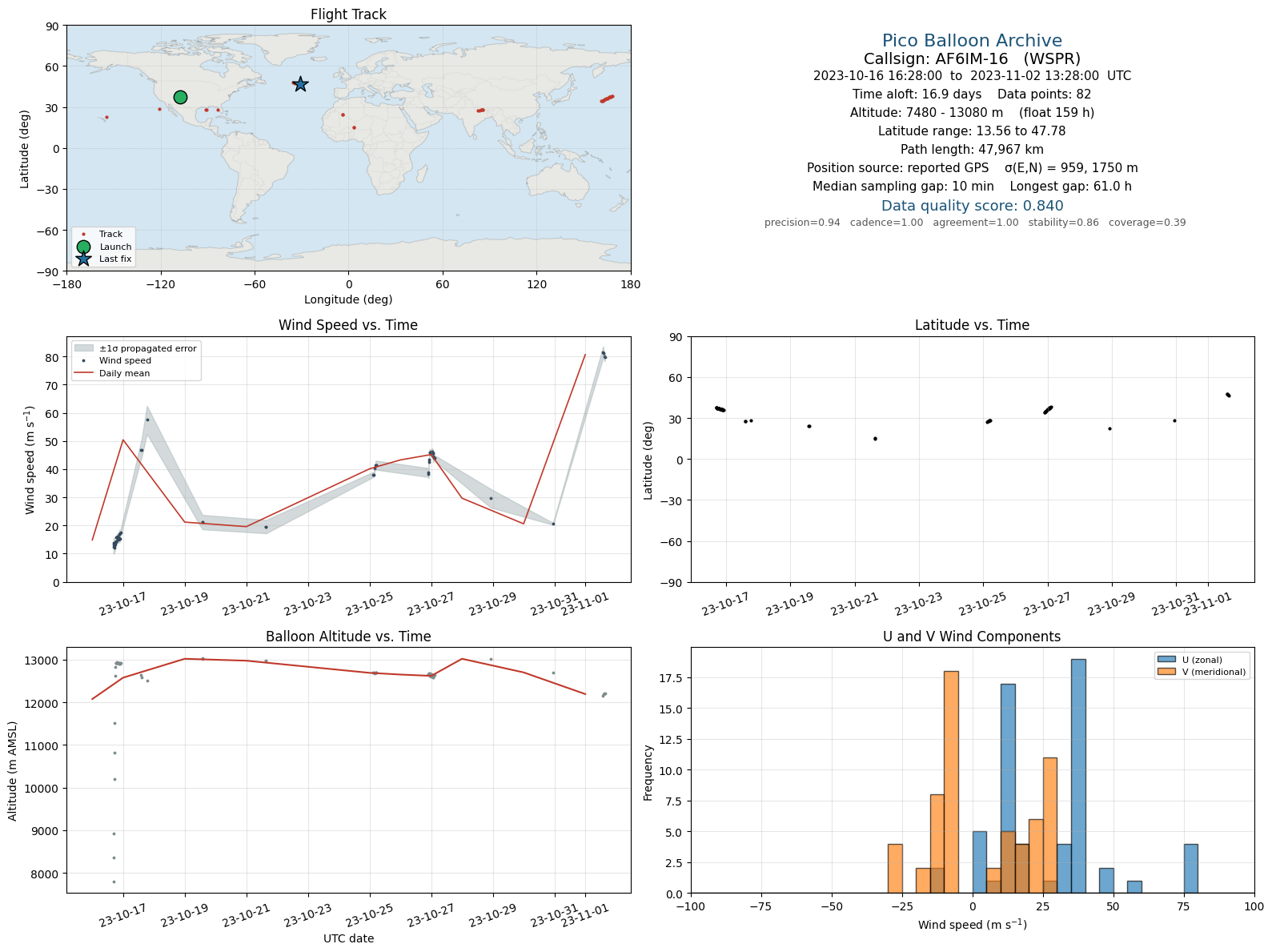Click the "Latitude range: 13.56 to 47.78" line
The image size is (1272, 952).
[972, 131]
